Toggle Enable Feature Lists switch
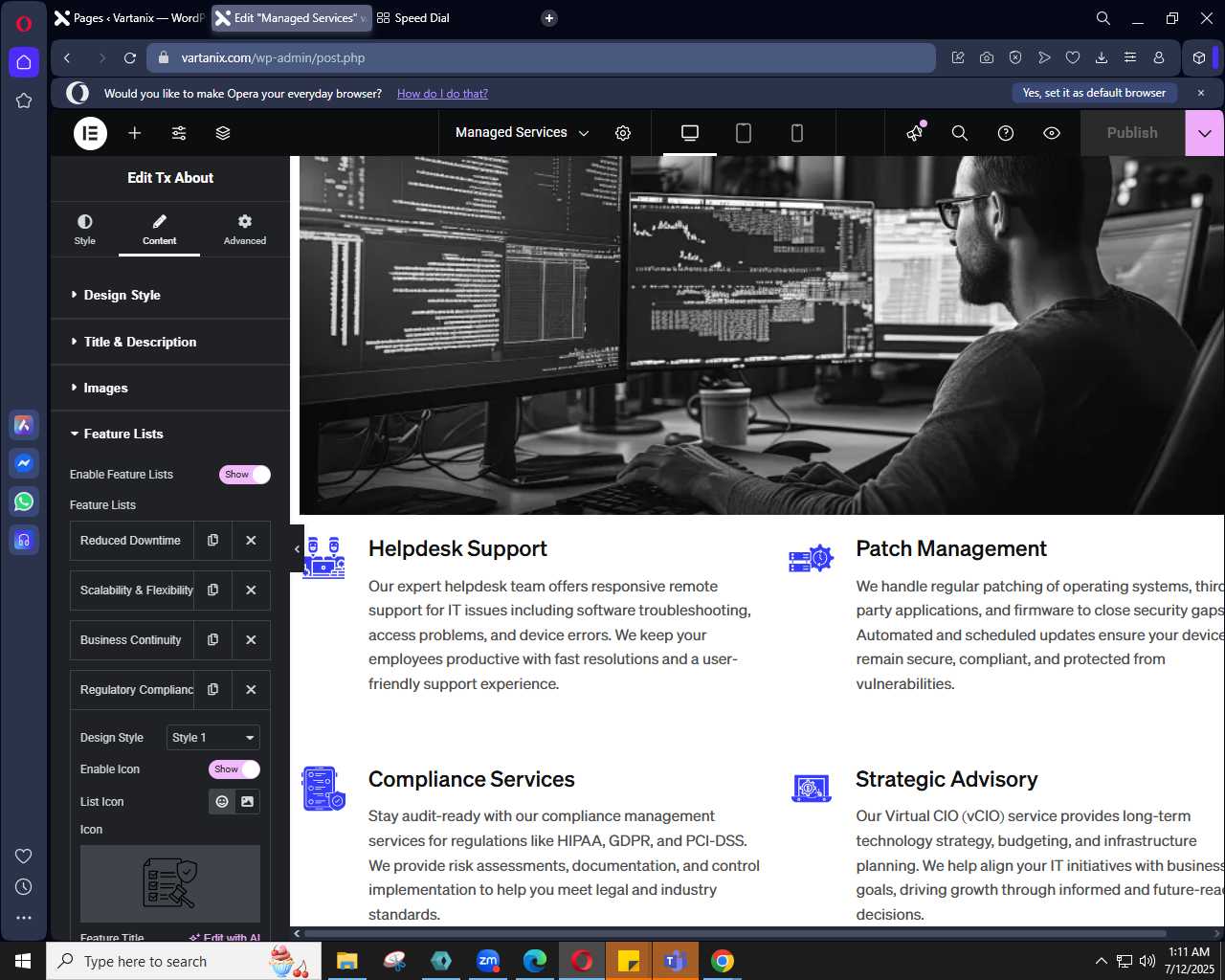 click(245, 475)
